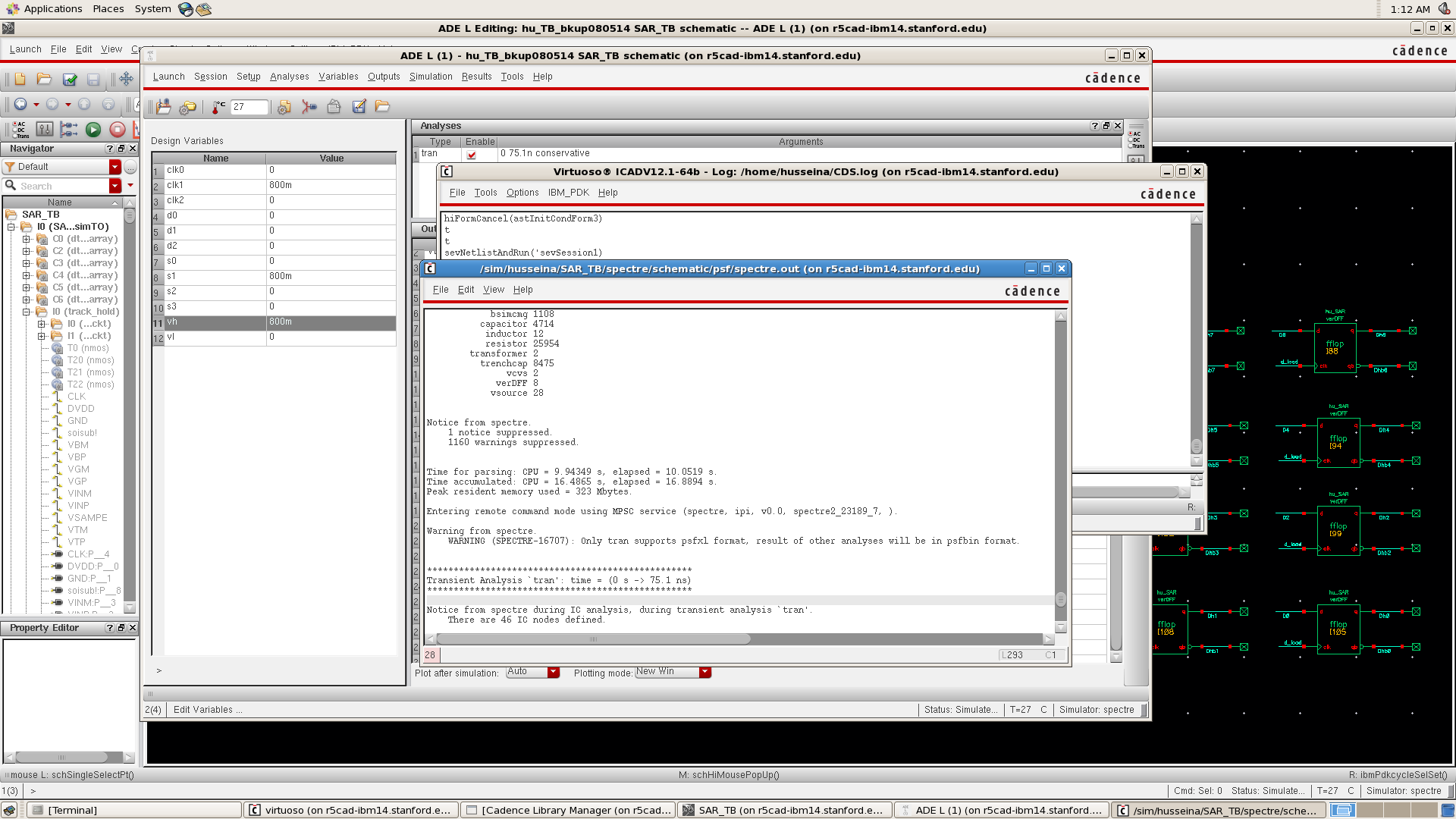Image resolution: width=1456 pixels, height=819 pixels.
Task: Click the move/pan arrows icon in schematic toolbar
Action: (126, 79)
